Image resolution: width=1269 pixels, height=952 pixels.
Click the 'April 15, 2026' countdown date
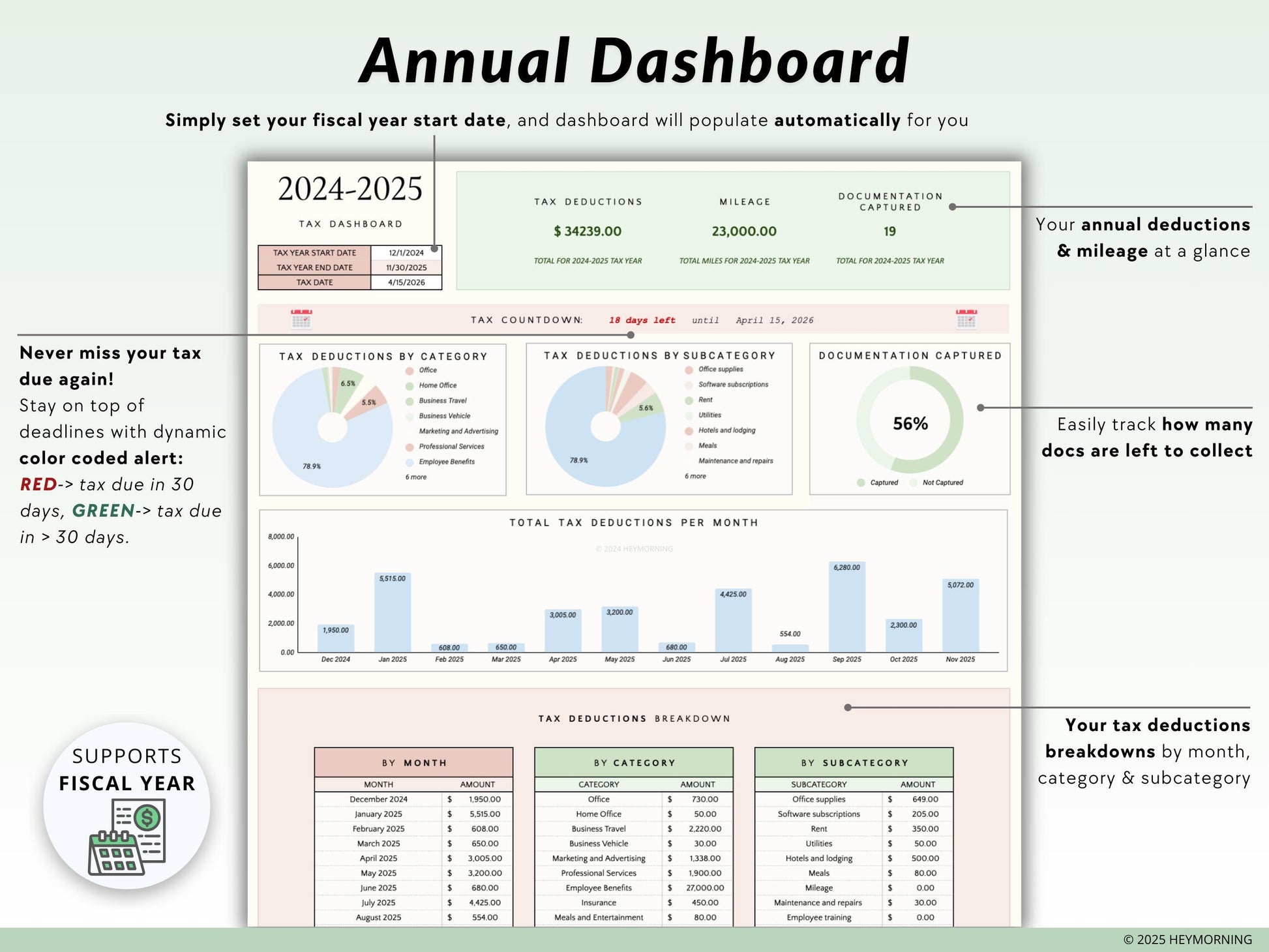click(775, 320)
